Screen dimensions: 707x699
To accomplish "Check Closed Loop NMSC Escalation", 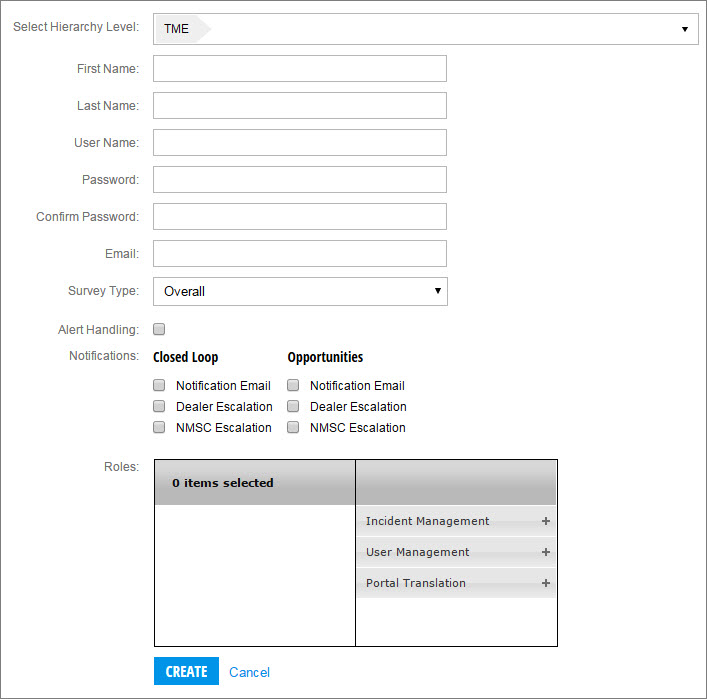I will point(159,427).
